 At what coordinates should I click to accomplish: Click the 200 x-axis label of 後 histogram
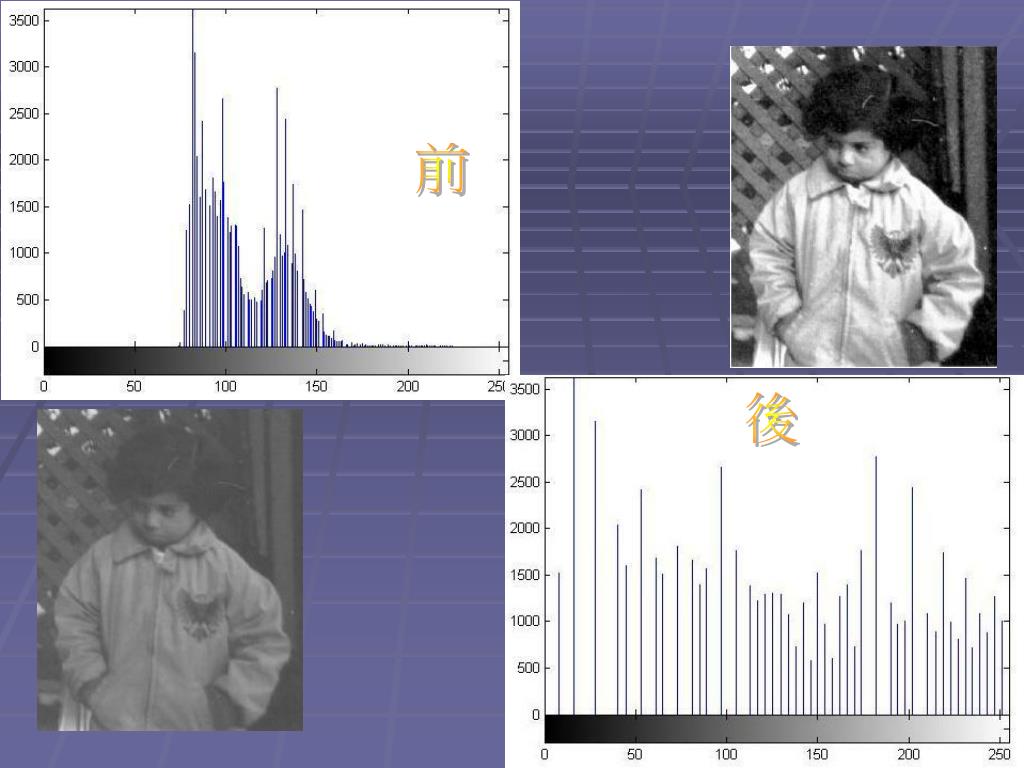point(908,754)
